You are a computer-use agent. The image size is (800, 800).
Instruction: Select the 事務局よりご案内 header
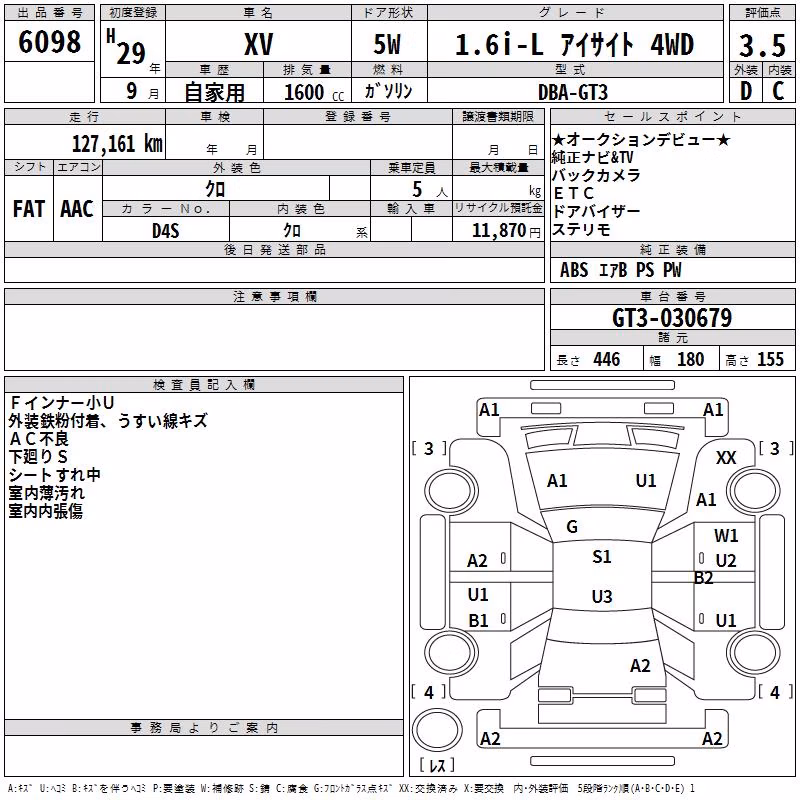coord(204,728)
